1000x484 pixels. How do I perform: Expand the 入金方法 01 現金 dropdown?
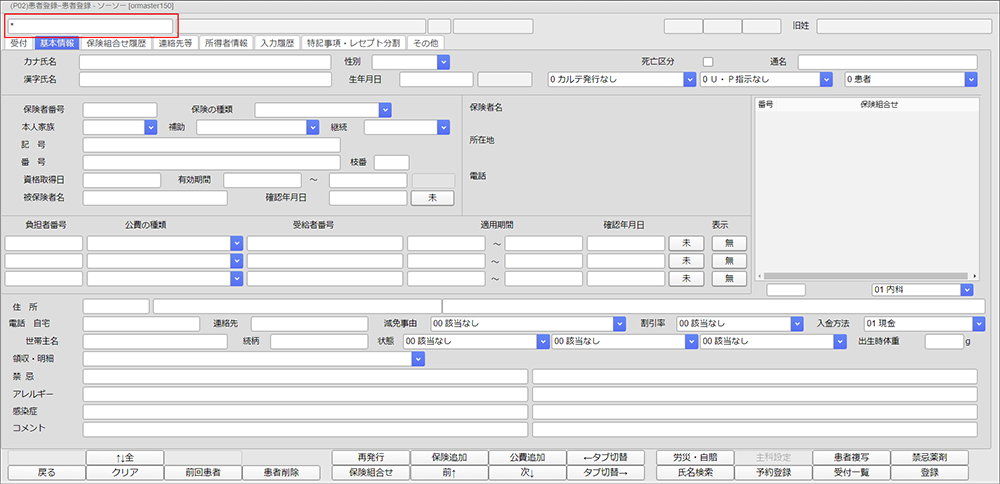[x=921, y=323]
